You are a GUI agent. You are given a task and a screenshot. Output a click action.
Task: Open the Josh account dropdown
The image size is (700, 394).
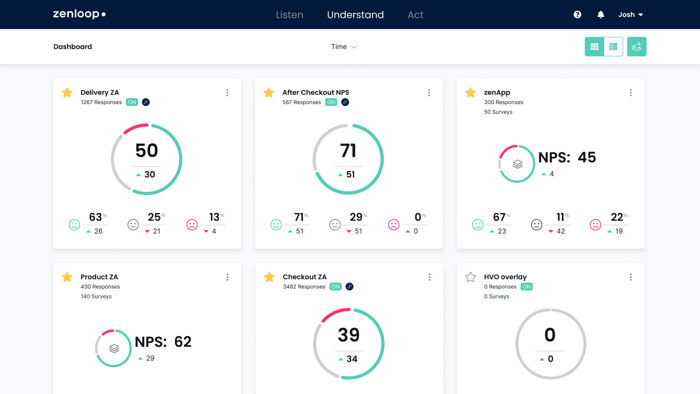tap(630, 15)
